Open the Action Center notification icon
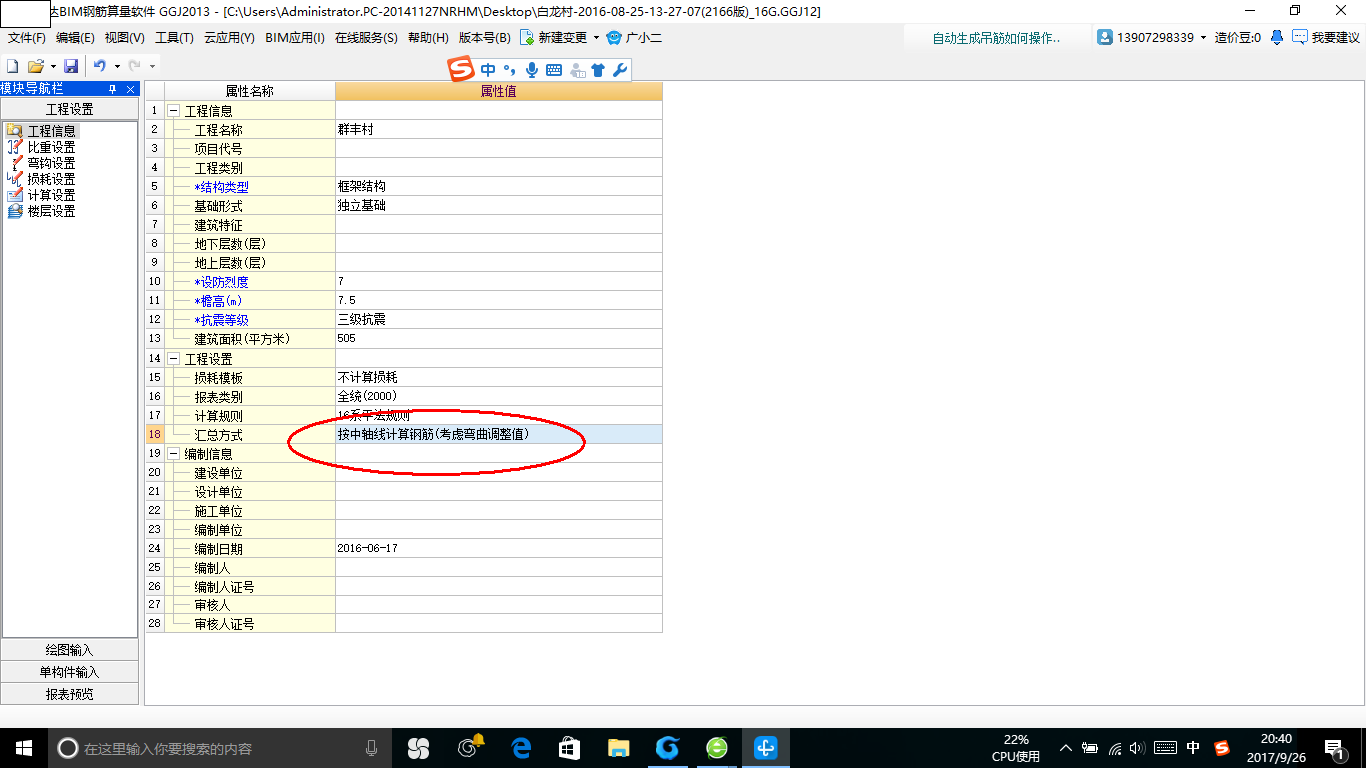1366x768 pixels. pos(1335,748)
